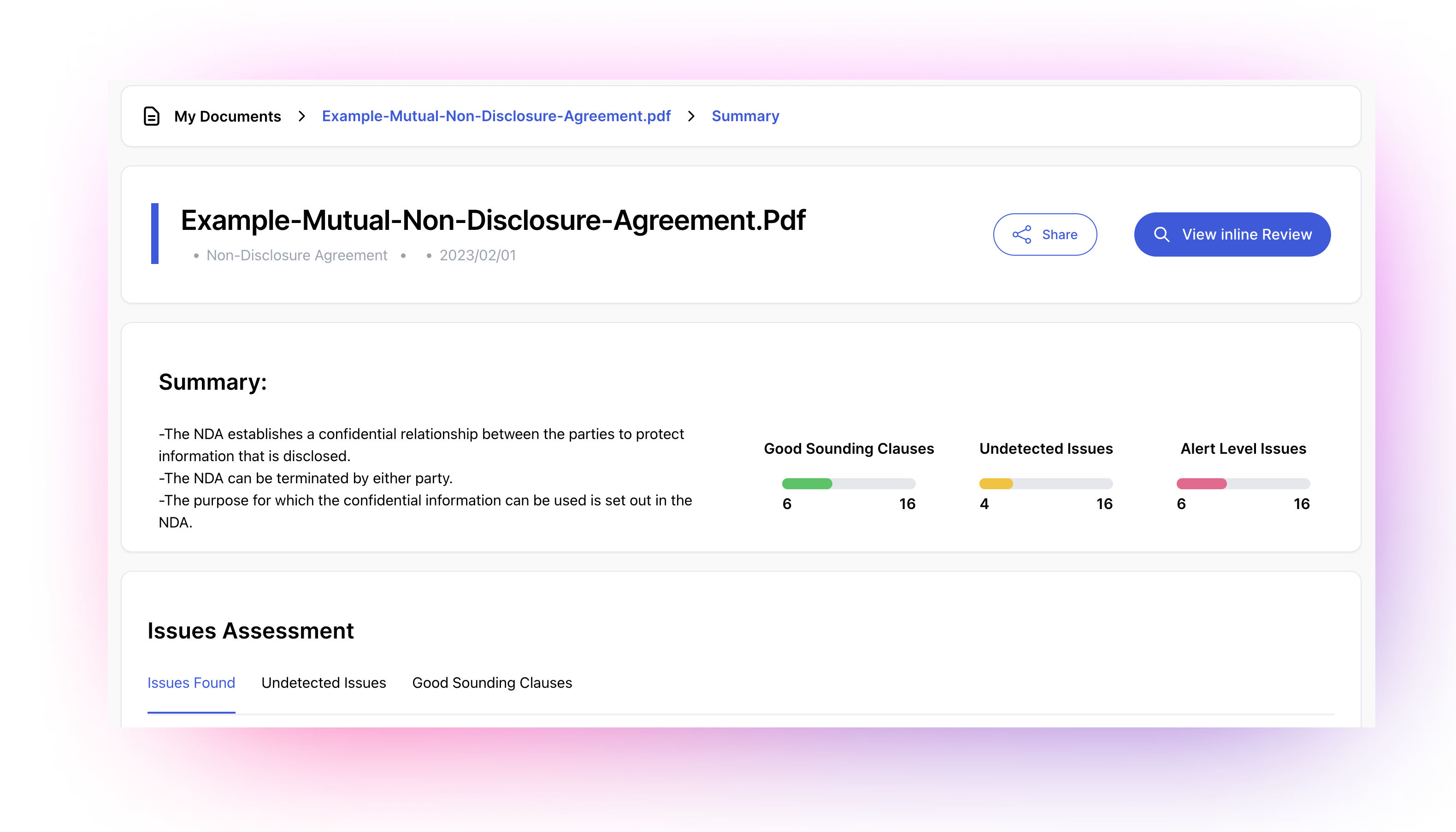
Task: Click the Alert Level Issues stat label
Action: pyautogui.click(x=1244, y=449)
